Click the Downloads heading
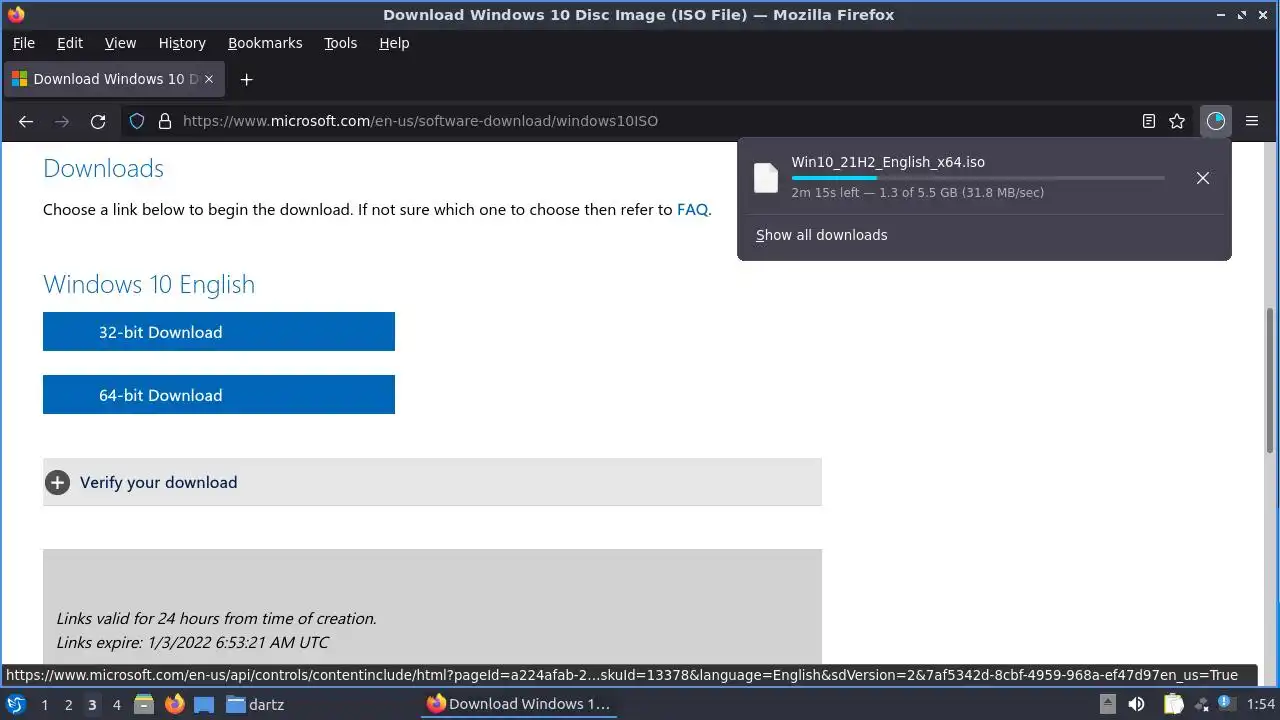Viewport: 1280px width, 720px height. (x=103, y=168)
